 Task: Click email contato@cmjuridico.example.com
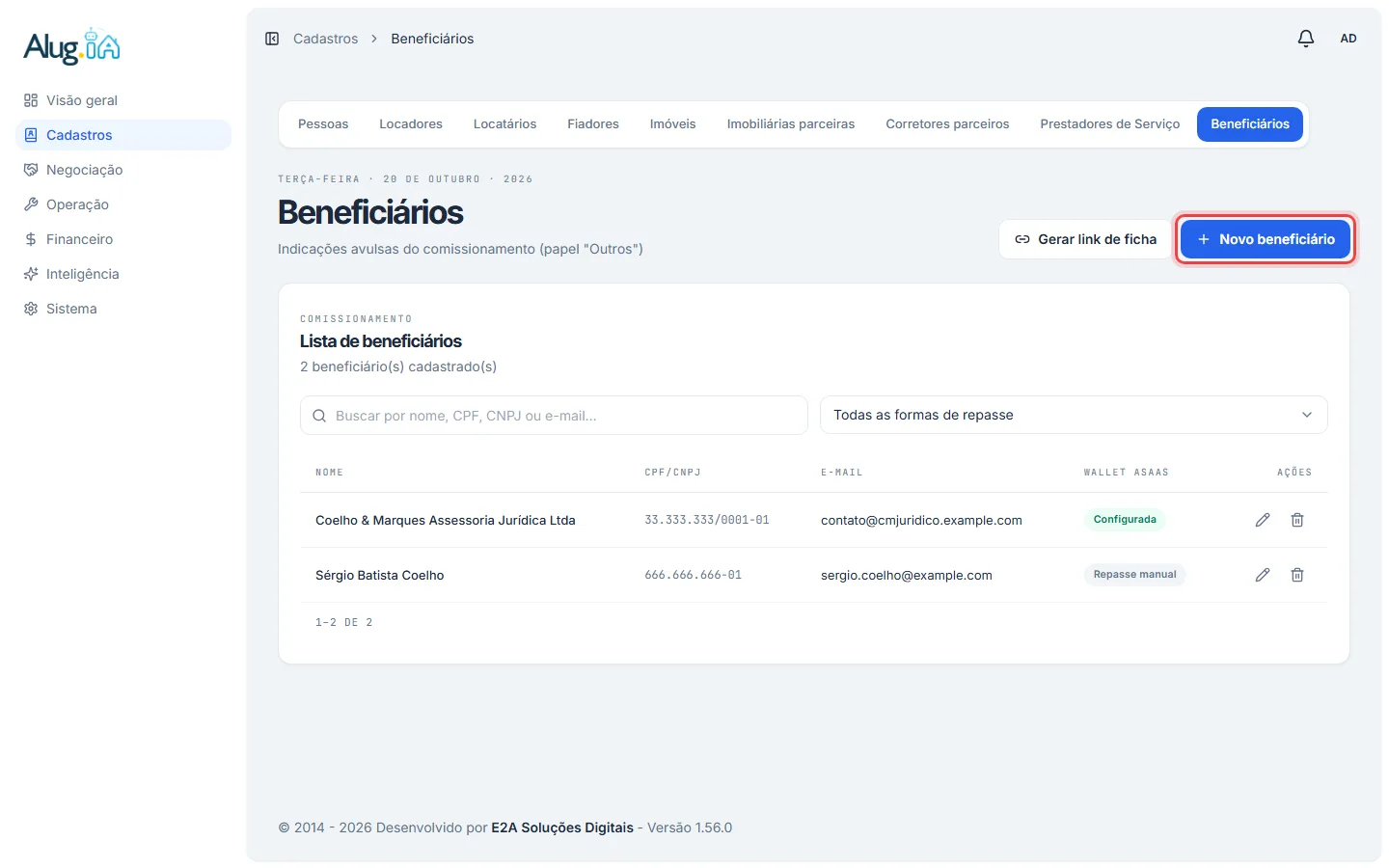(921, 521)
